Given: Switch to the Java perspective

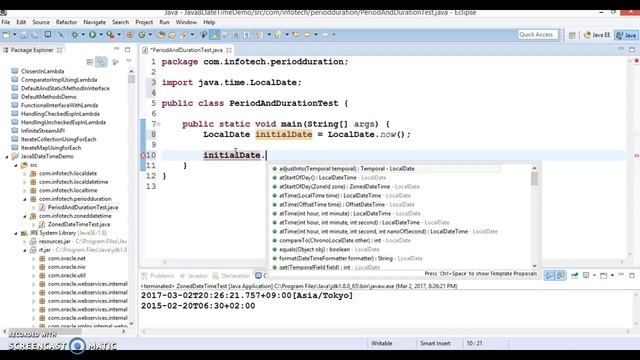Looking at the screenshot, I should [627, 35].
